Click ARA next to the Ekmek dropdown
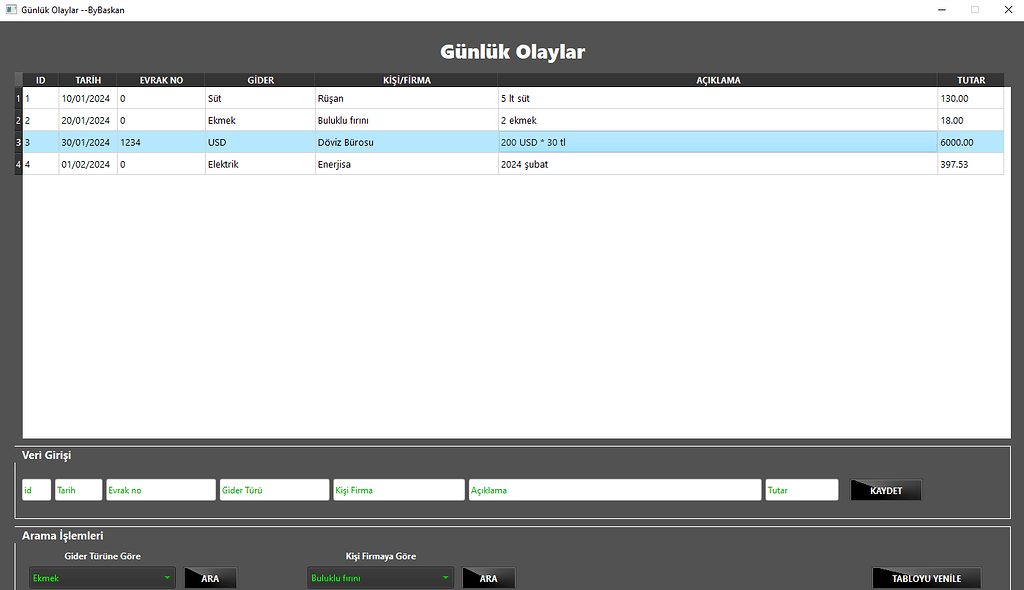Viewport: 1024px width, 590px height. click(x=210, y=578)
